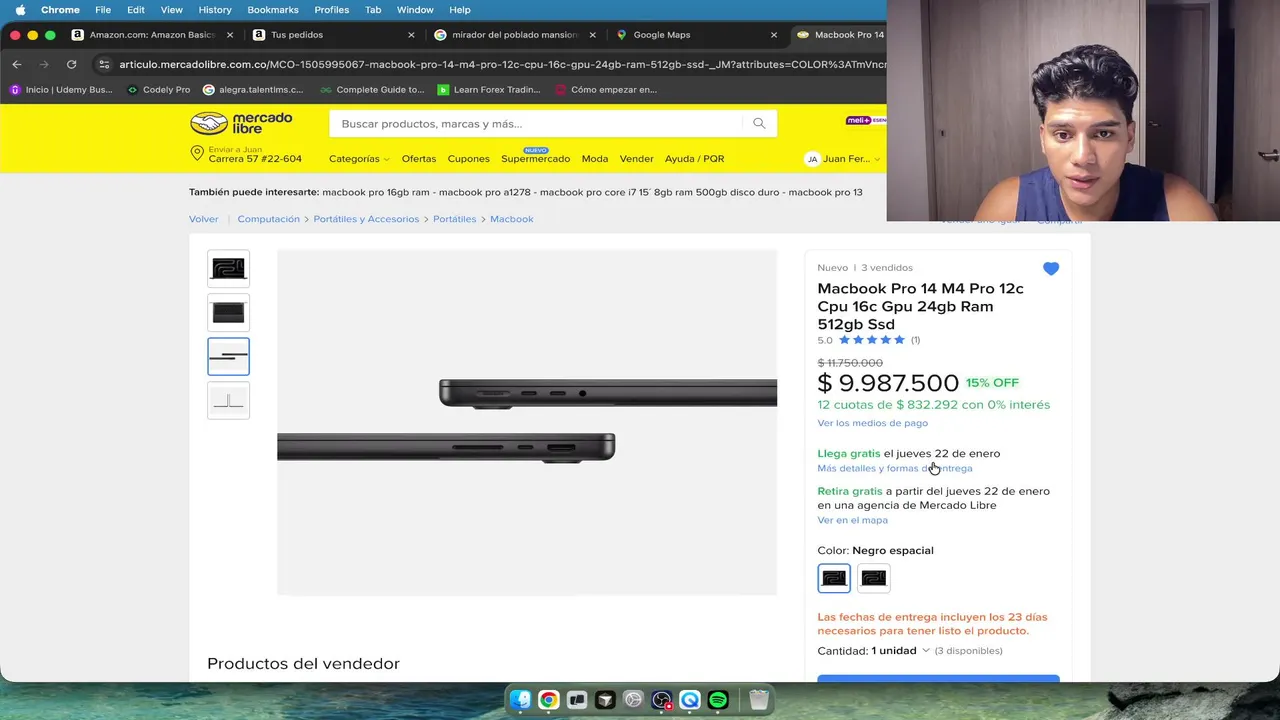Click the (1) reviews count
This screenshot has height=720, width=1280.
pyautogui.click(x=915, y=340)
